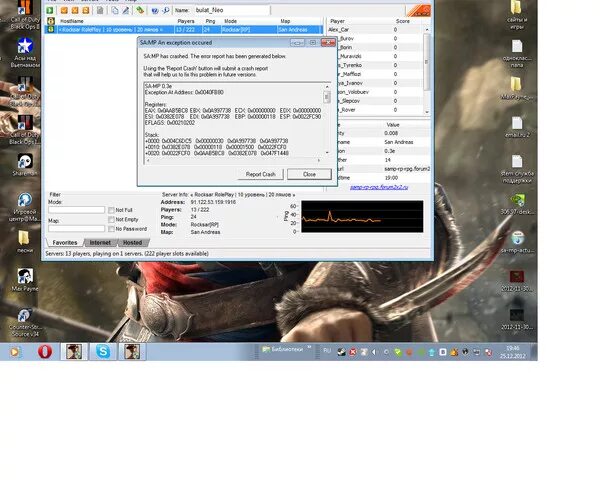Click player Alex_Car in player list
Viewport: 600px width, 480px height.
coord(338,29)
